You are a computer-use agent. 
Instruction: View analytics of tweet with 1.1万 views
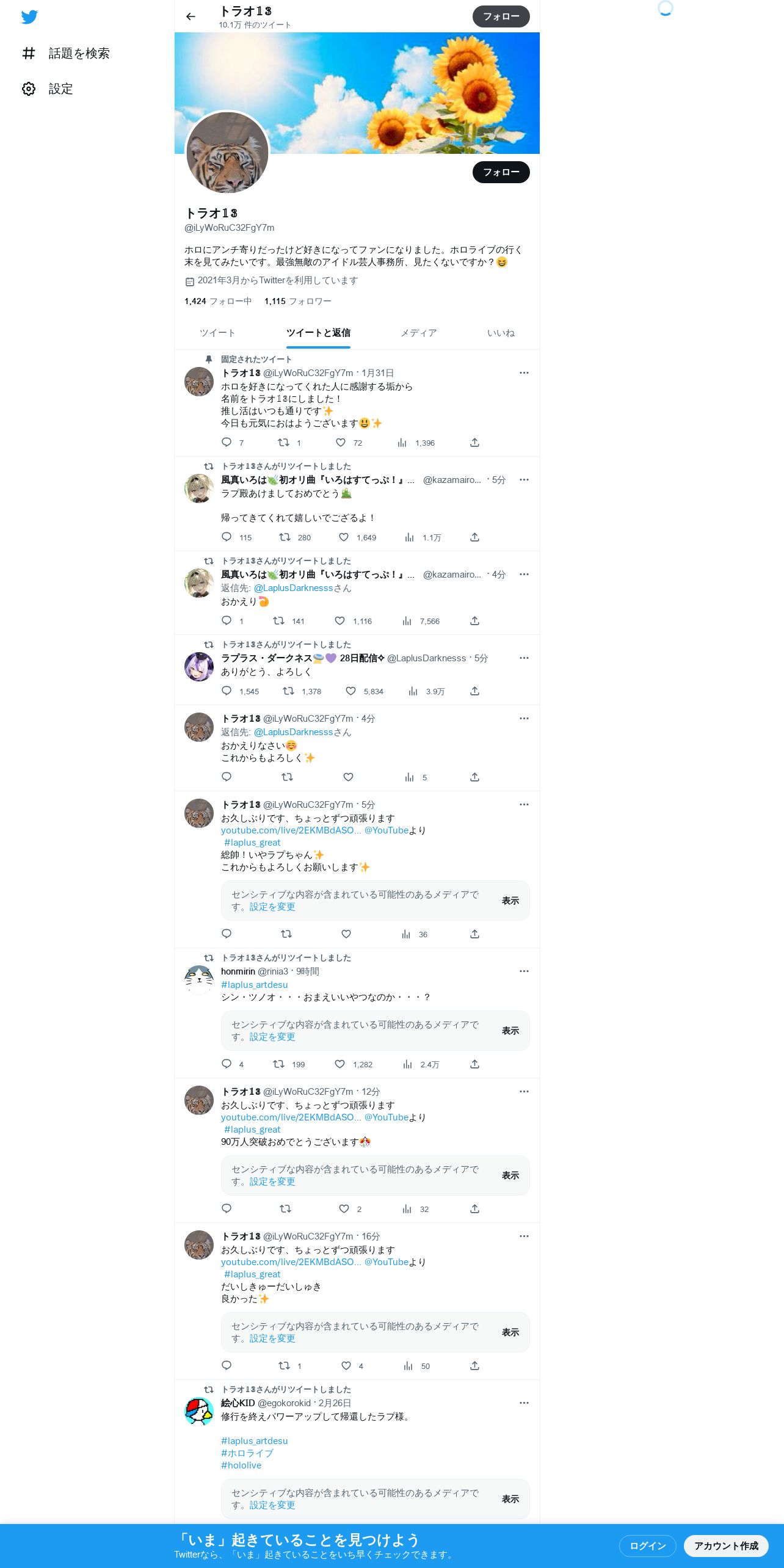(x=409, y=537)
